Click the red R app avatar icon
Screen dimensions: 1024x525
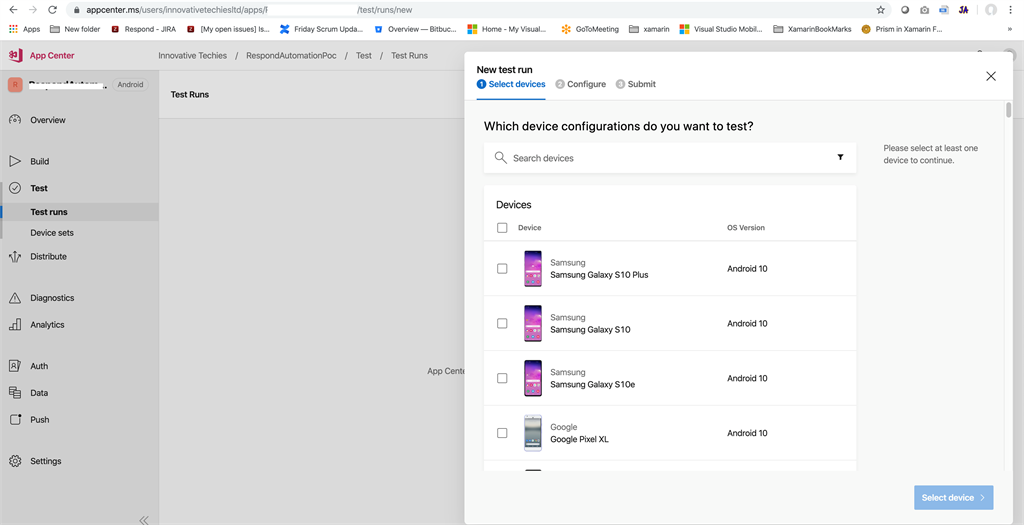point(15,84)
